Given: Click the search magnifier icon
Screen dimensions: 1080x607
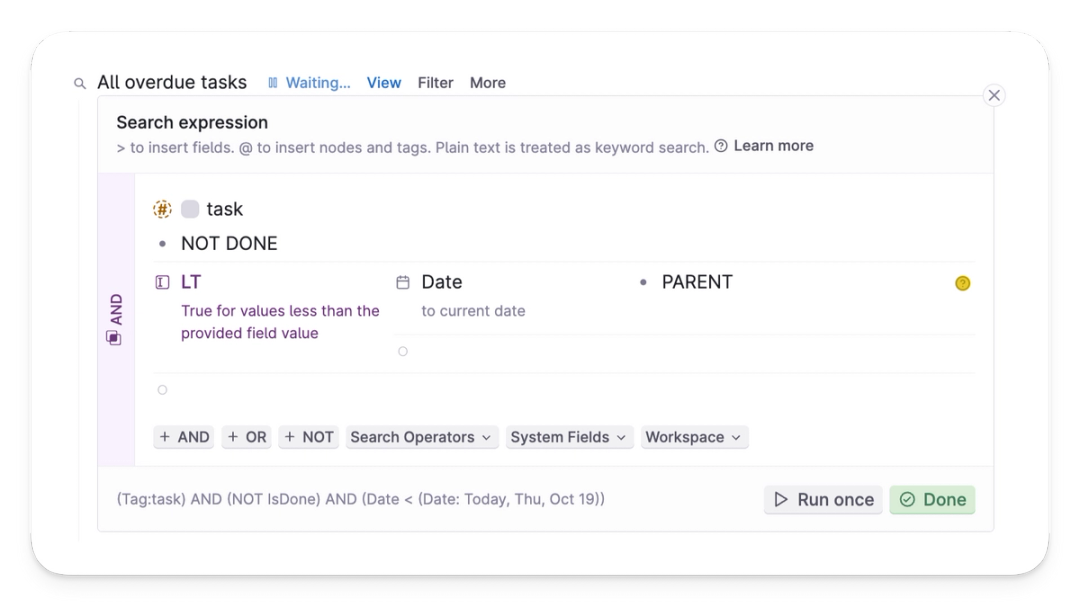Looking at the screenshot, I should tap(79, 83).
